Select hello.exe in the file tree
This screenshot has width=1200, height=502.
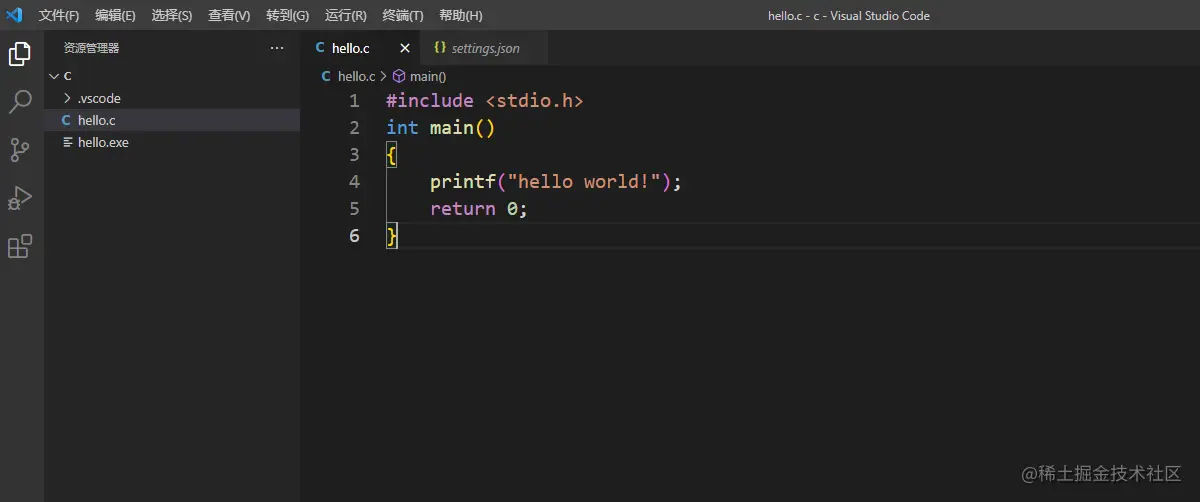tap(172, 142)
